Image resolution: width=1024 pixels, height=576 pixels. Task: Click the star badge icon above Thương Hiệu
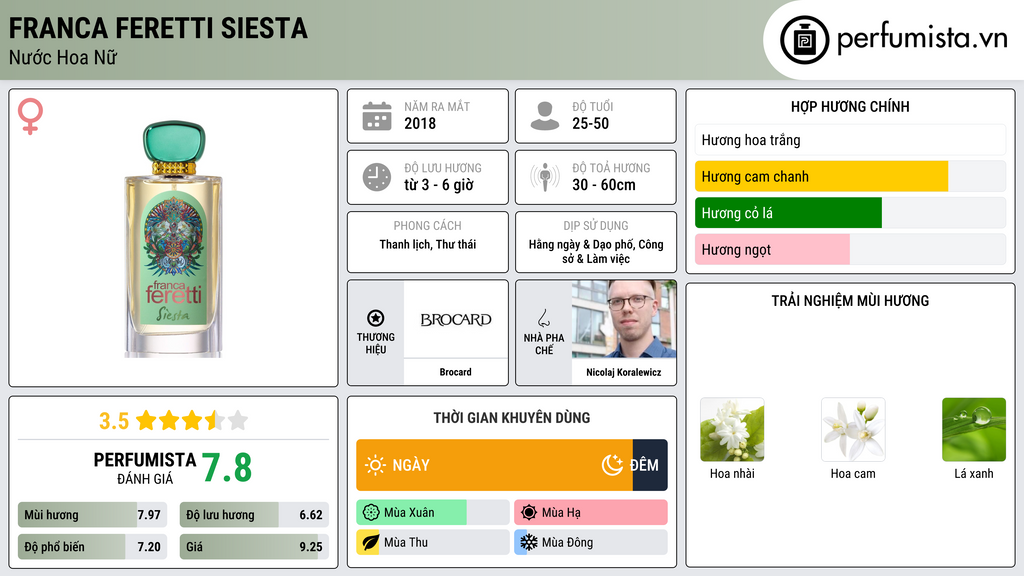pyautogui.click(x=376, y=318)
